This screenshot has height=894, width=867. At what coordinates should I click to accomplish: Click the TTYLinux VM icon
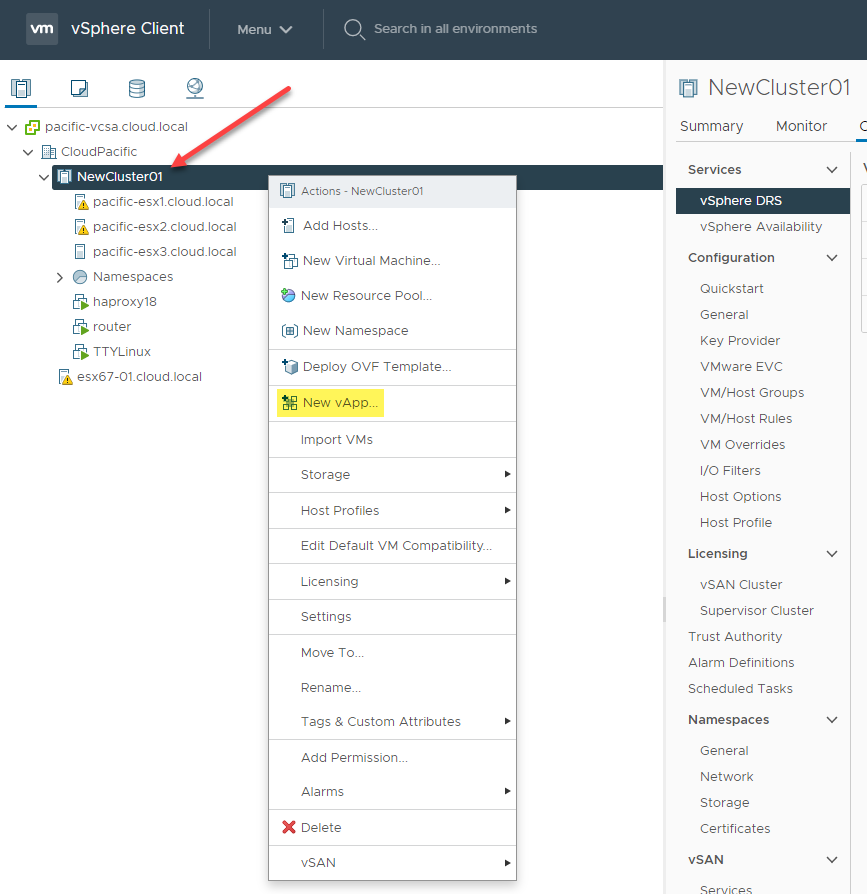(81, 352)
